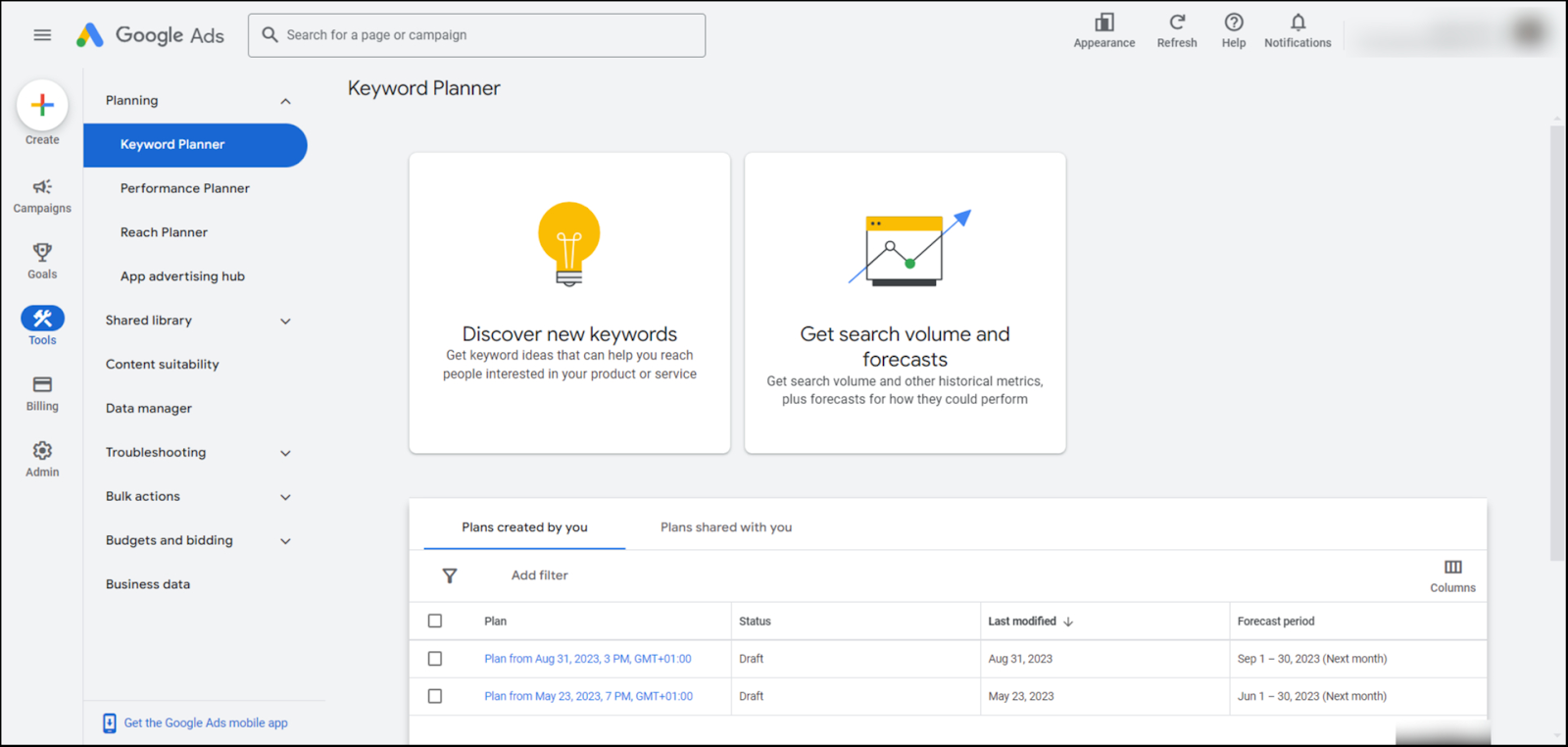
Task: Tick the select-all plans checkbox
Action: (435, 621)
